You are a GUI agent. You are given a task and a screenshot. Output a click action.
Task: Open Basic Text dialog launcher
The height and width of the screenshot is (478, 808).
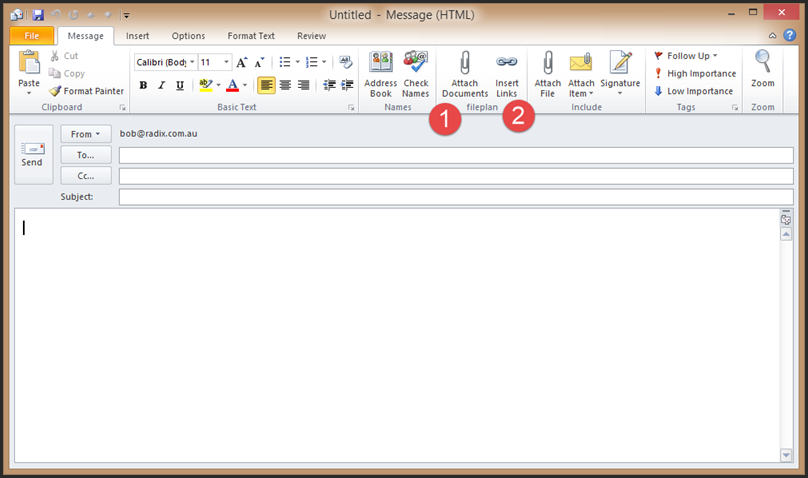pos(351,108)
